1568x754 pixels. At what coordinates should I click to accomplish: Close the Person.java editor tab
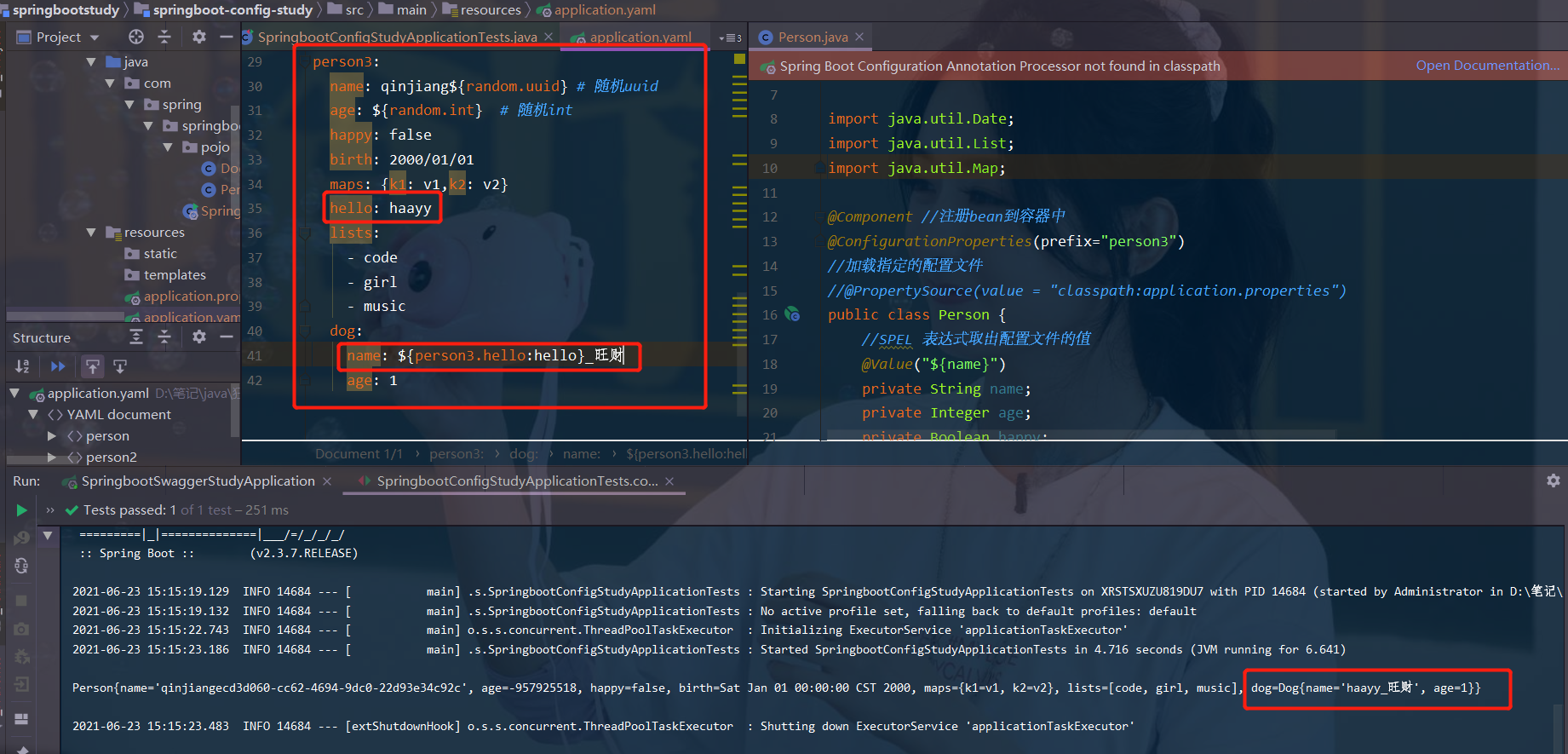pos(859,37)
